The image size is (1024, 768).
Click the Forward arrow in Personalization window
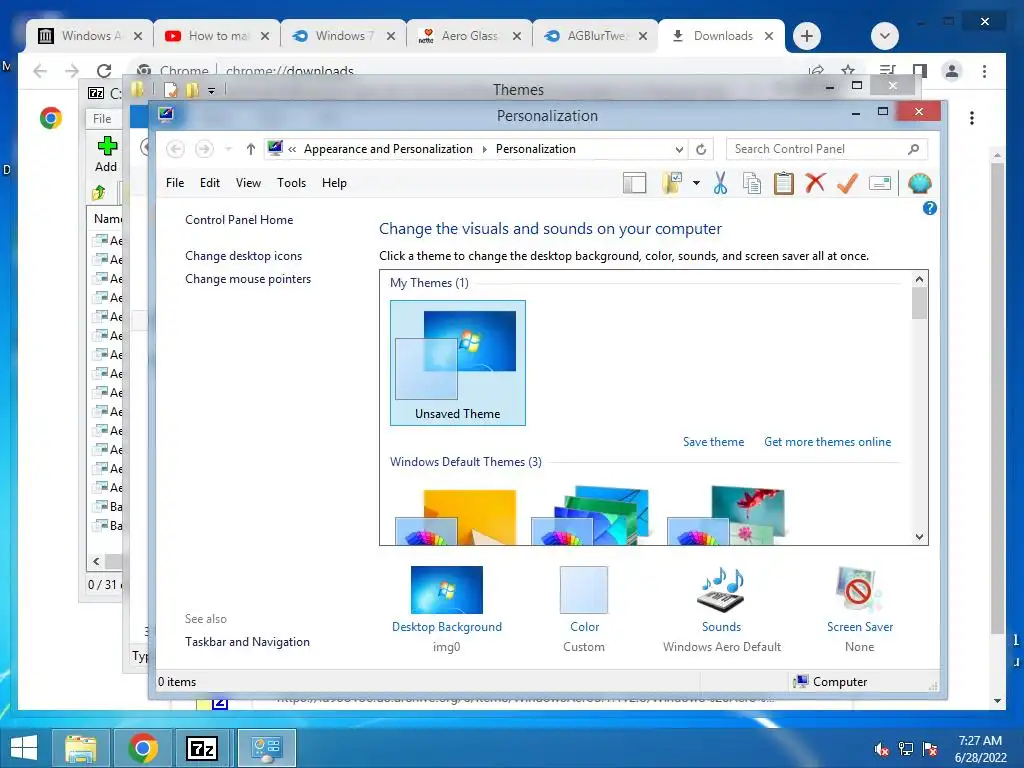point(204,150)
